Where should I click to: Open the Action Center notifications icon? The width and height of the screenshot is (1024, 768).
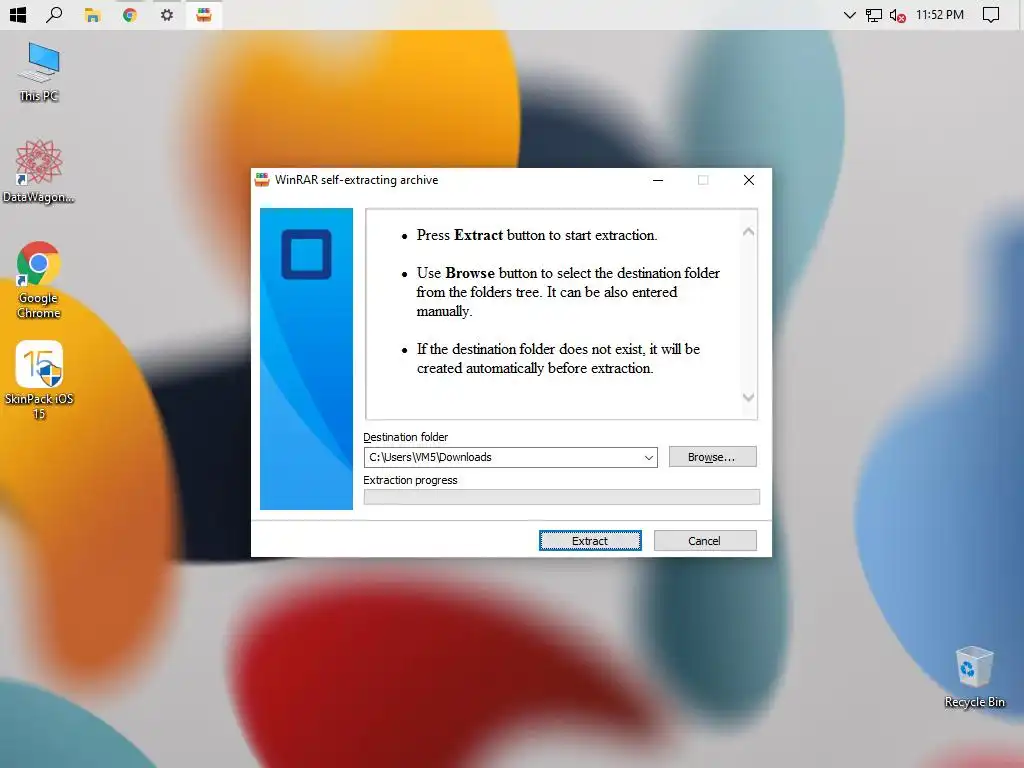click(x=991, y=14)
